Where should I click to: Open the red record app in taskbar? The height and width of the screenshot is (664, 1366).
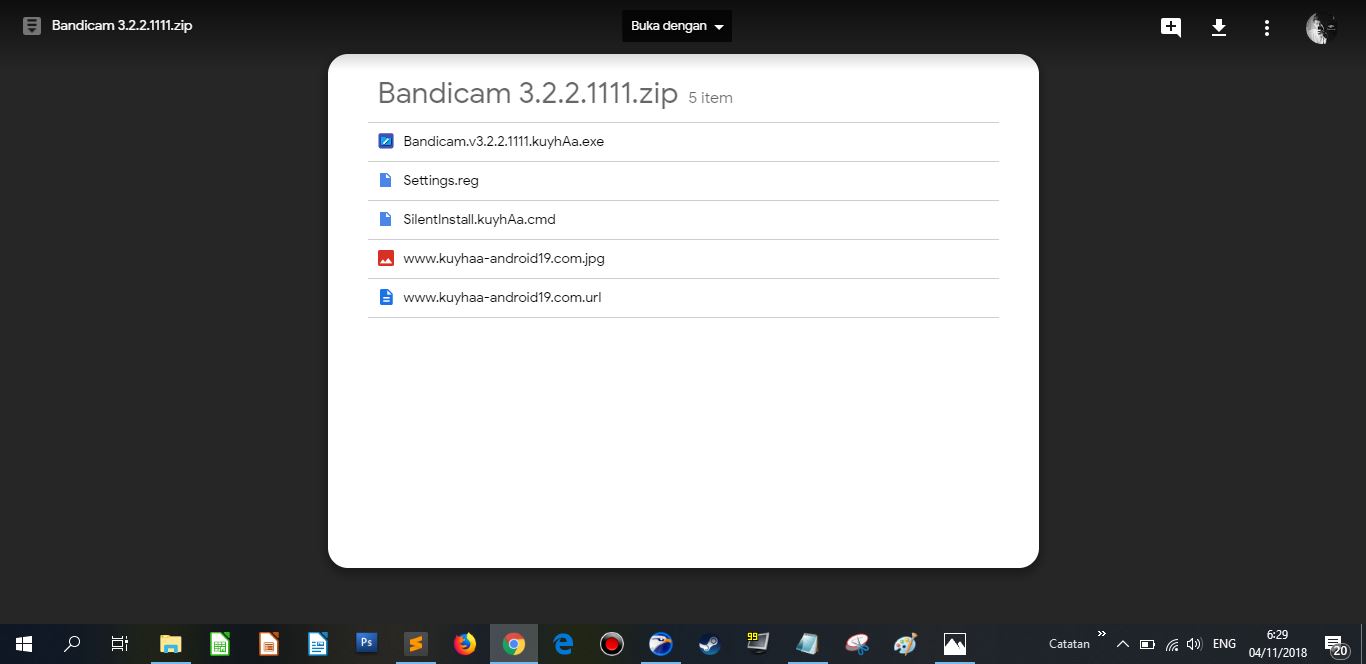612,644
